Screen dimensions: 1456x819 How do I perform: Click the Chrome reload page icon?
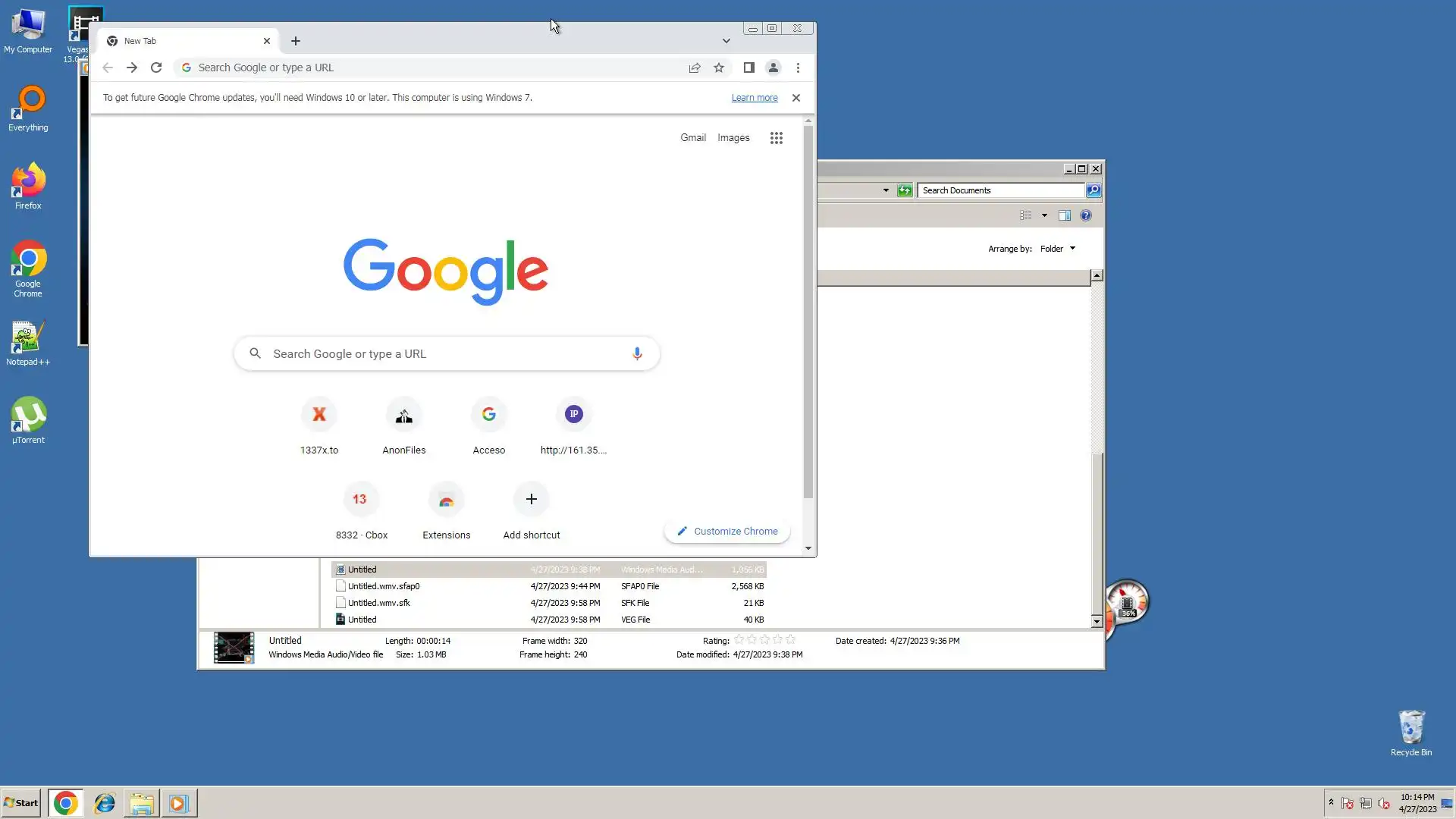[156, 67]
